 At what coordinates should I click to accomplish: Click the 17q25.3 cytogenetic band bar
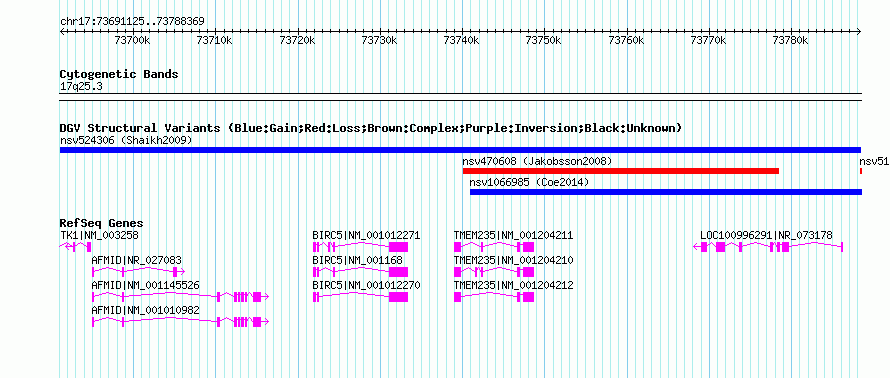pos(460,96)
